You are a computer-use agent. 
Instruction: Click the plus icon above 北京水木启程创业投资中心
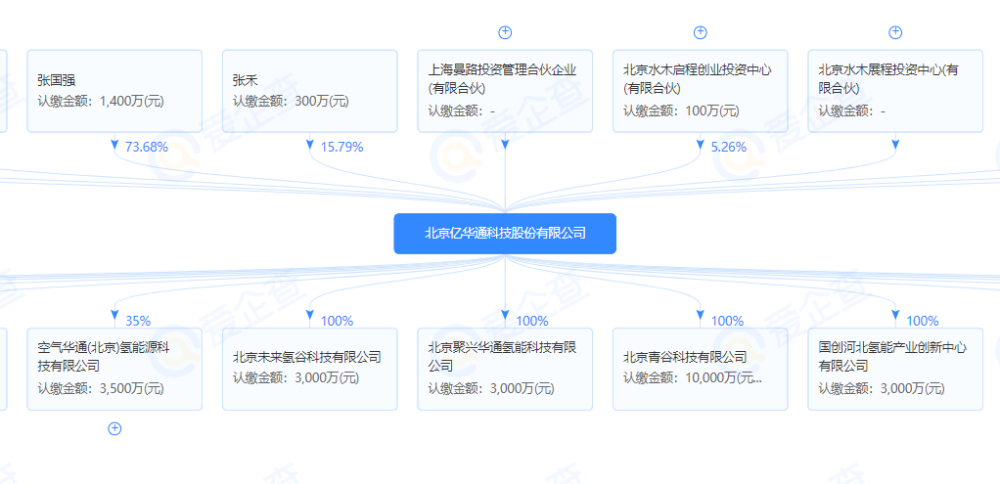point(700,32)
